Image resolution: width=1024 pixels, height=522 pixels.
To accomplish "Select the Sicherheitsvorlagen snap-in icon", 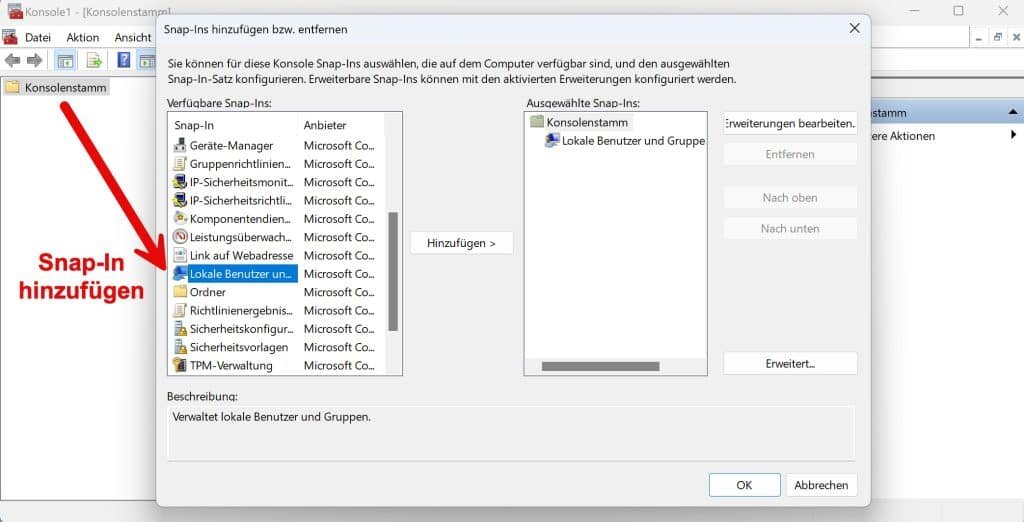I will point(180,346).
